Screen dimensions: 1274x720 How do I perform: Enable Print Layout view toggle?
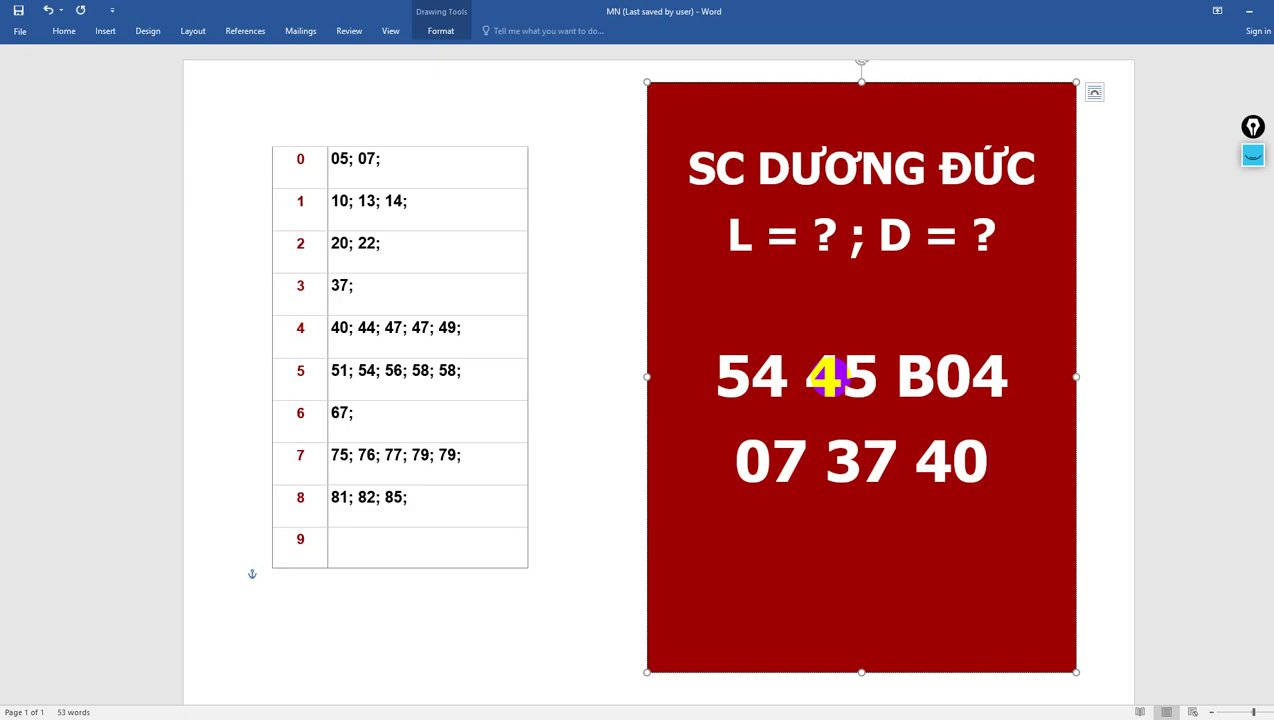pos(1166,712)
